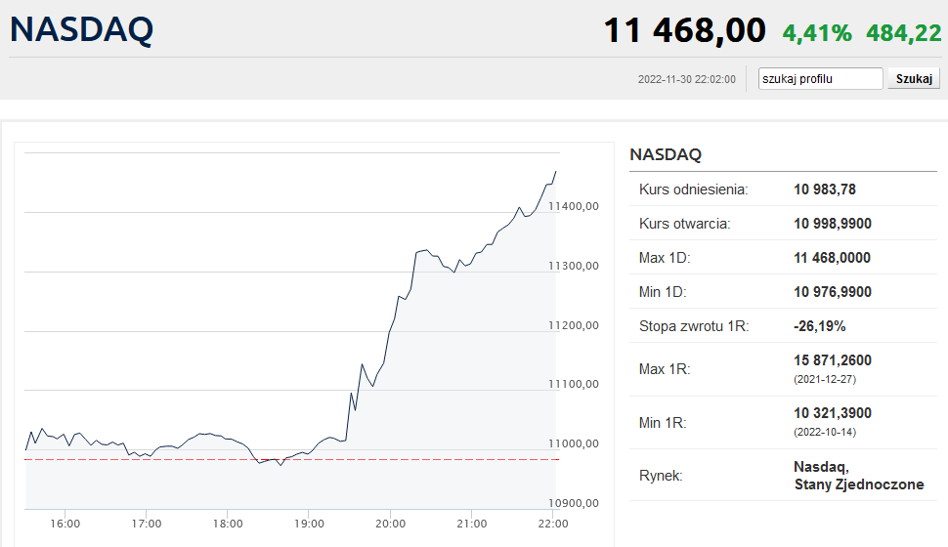This screenshot has width=948, height=547.
Task: Click the 'szukaj profilu' search field
Action: point(820,79)
